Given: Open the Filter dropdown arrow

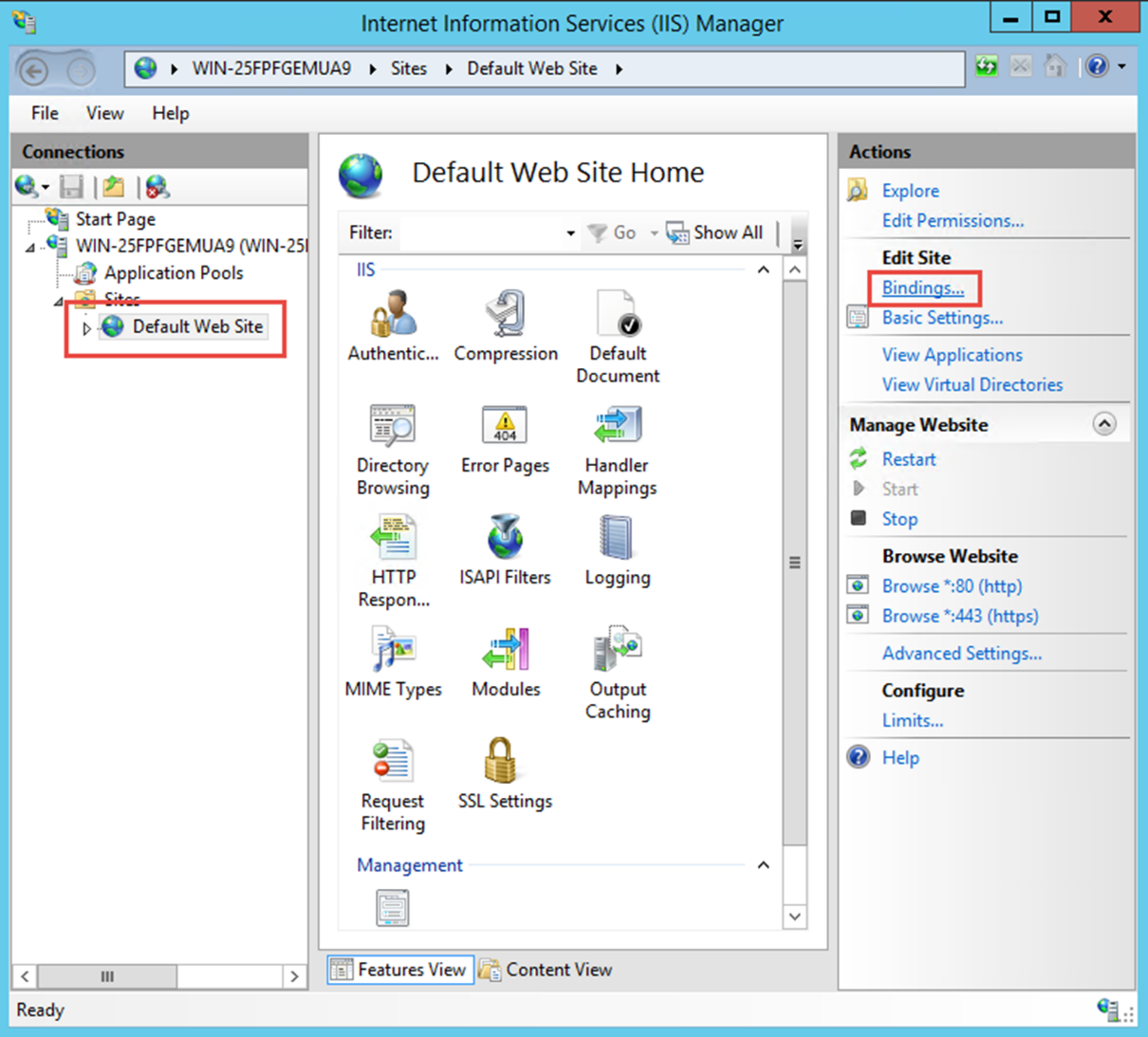Looking at the screenshot, I should point(570,233).
